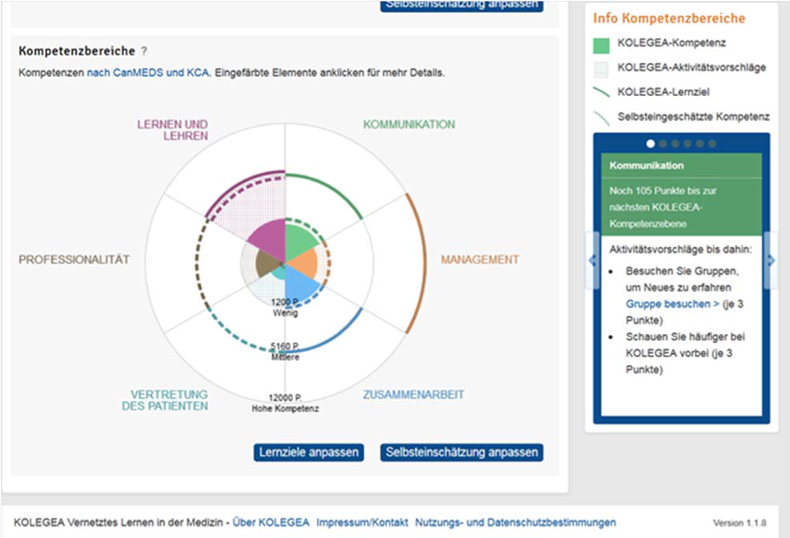Go to next info carousel slide
The height and width of the screenshot is (538, 790).
[769, 260]
